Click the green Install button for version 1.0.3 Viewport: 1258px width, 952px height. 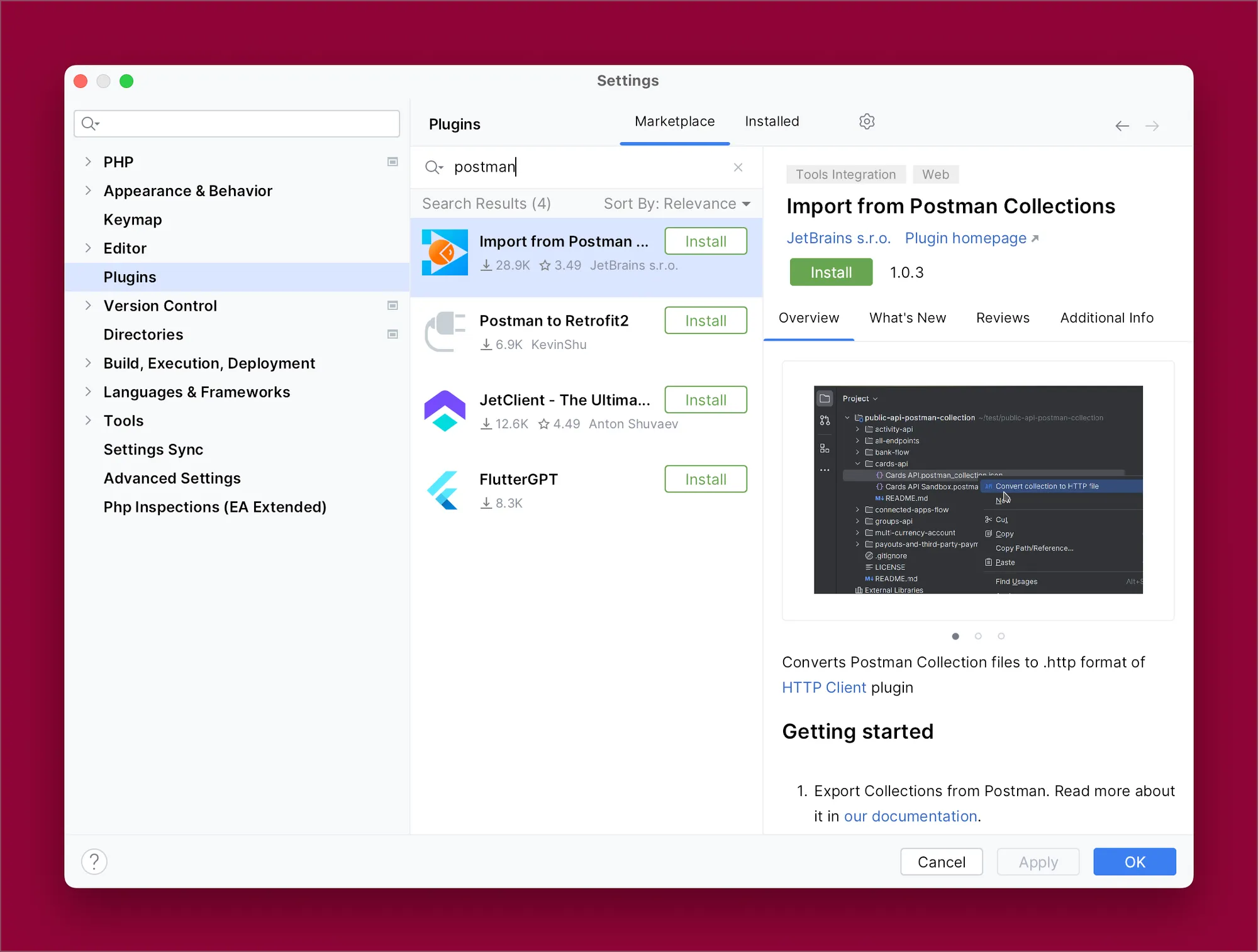tap(831, 272)
